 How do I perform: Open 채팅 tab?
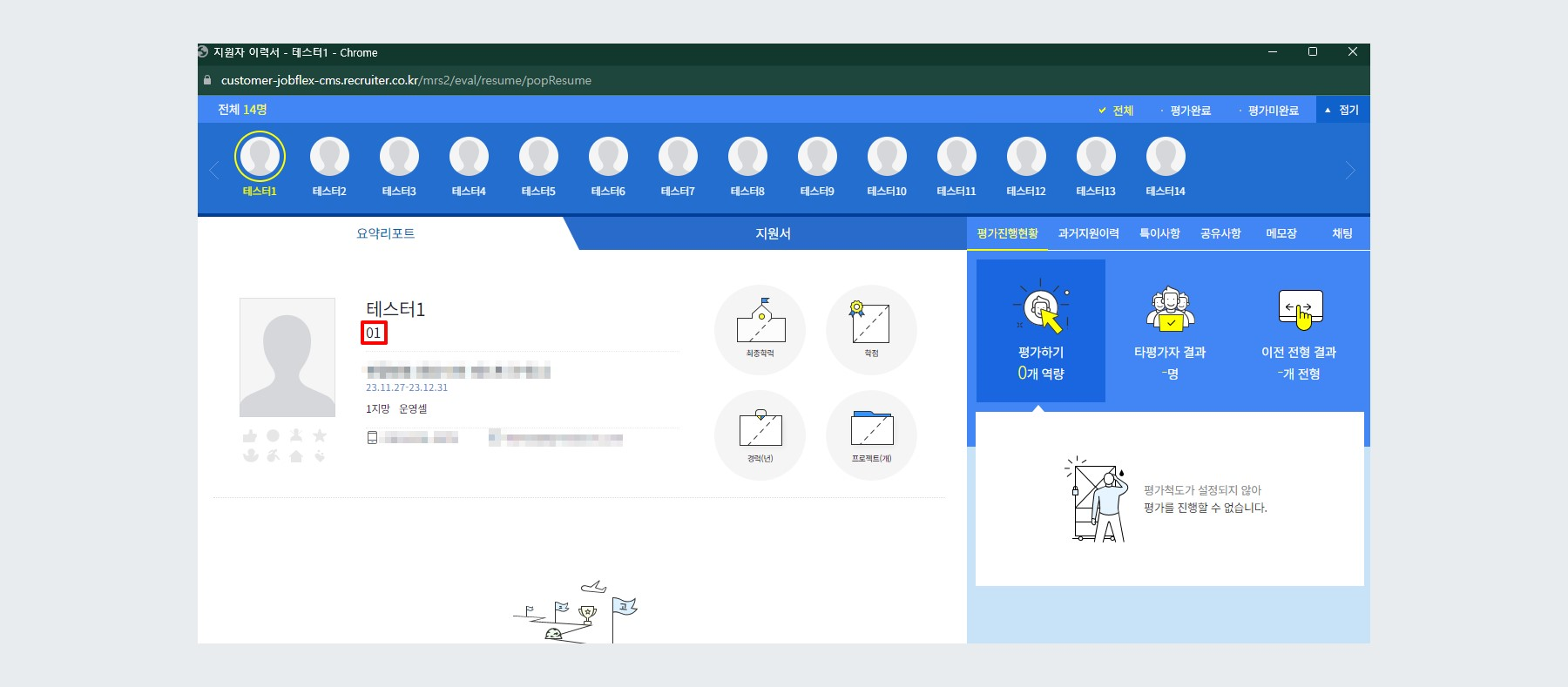pos(1342,233)
